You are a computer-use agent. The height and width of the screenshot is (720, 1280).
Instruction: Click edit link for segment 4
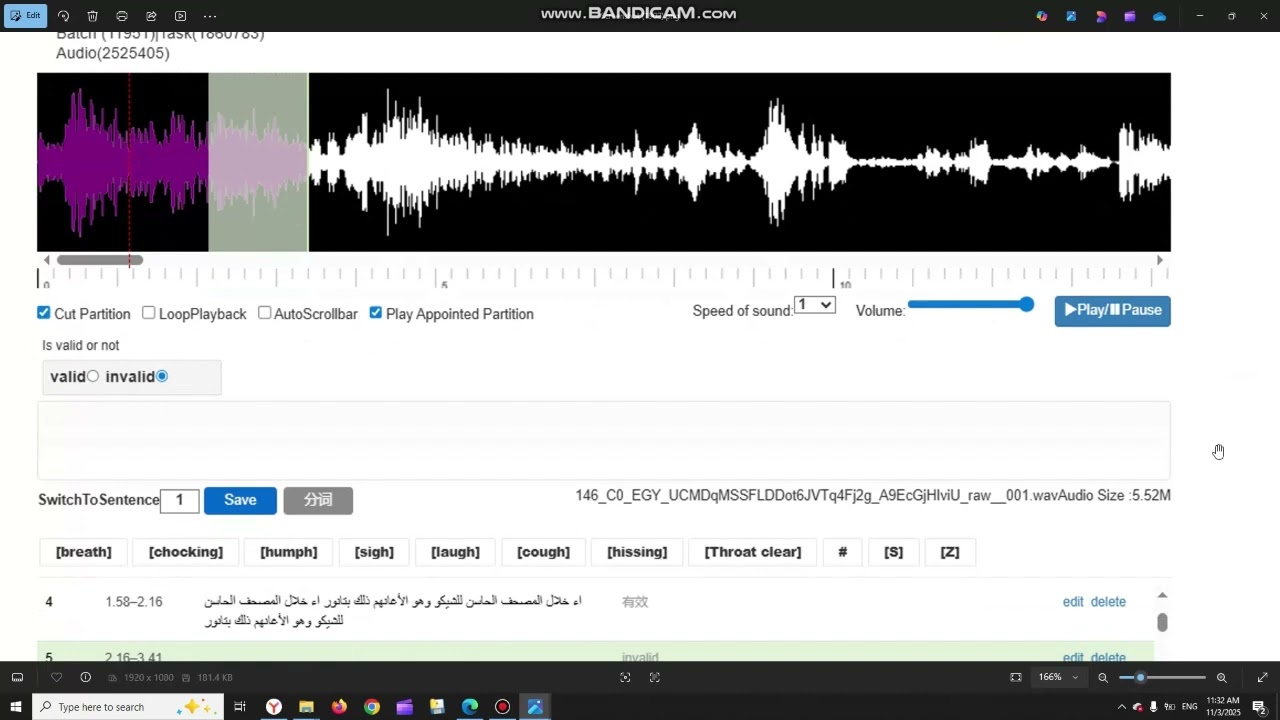[x=1073, y=602]
